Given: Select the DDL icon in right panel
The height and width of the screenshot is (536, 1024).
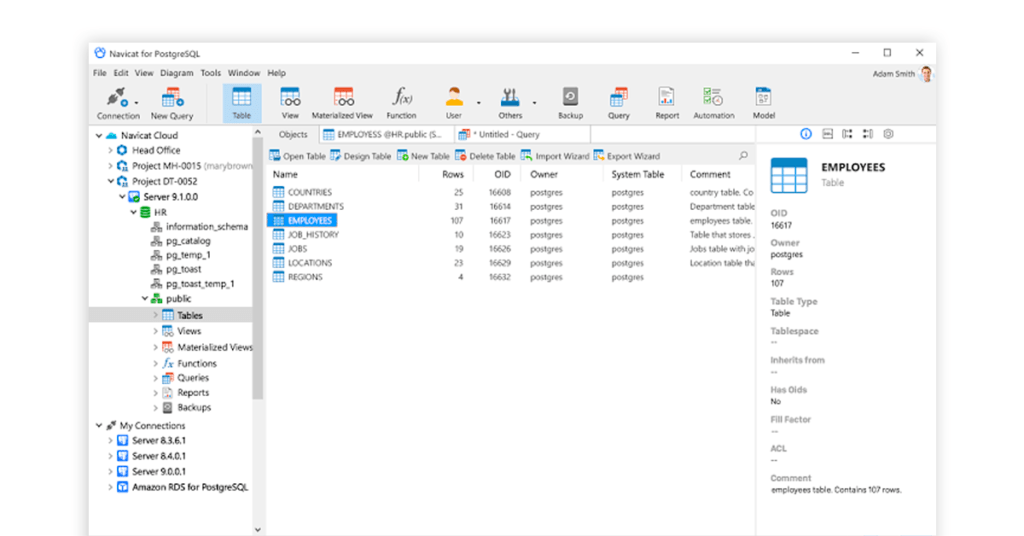Looking at the screenshot, I should 827,134.
